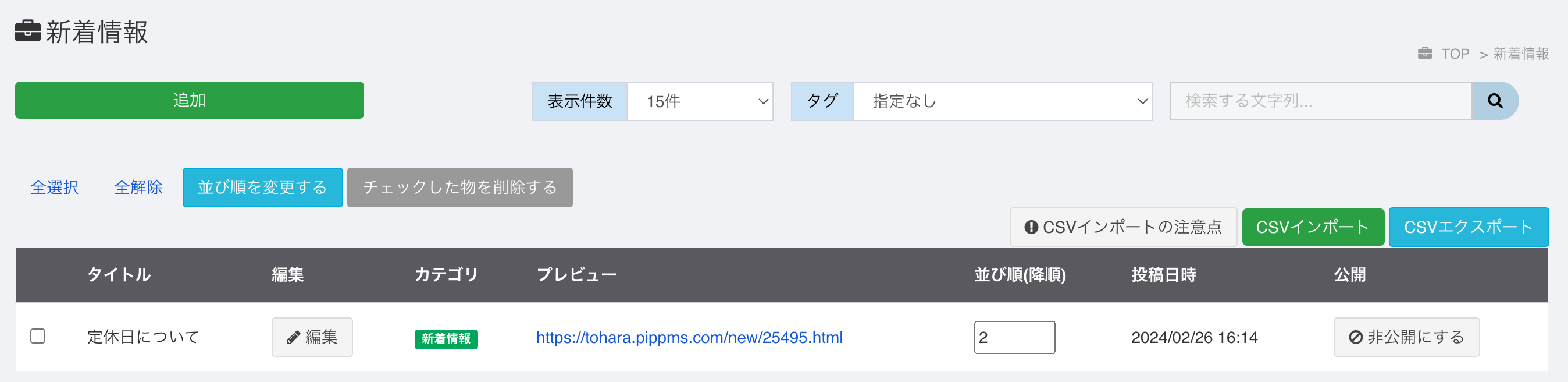Click the search text input field
The image size is (1568, 382).
pyautogui.click(x=1321, y=101)
